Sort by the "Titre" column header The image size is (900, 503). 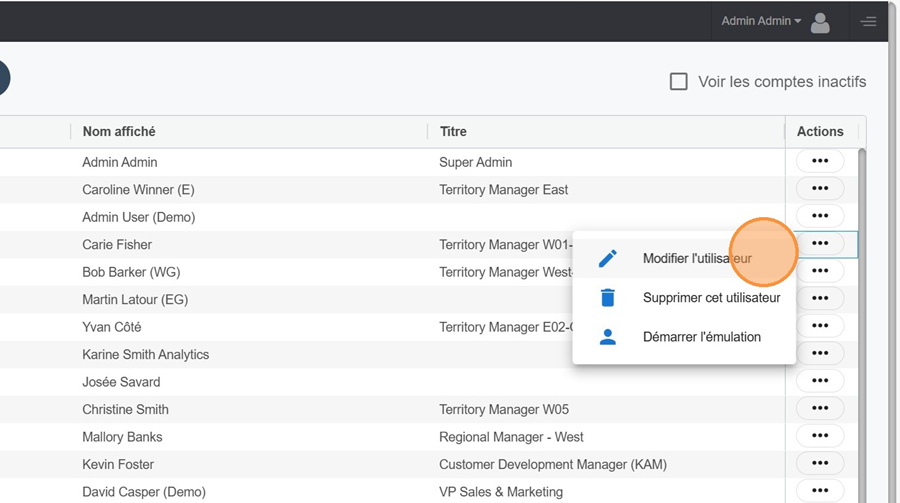coord(453,132)
